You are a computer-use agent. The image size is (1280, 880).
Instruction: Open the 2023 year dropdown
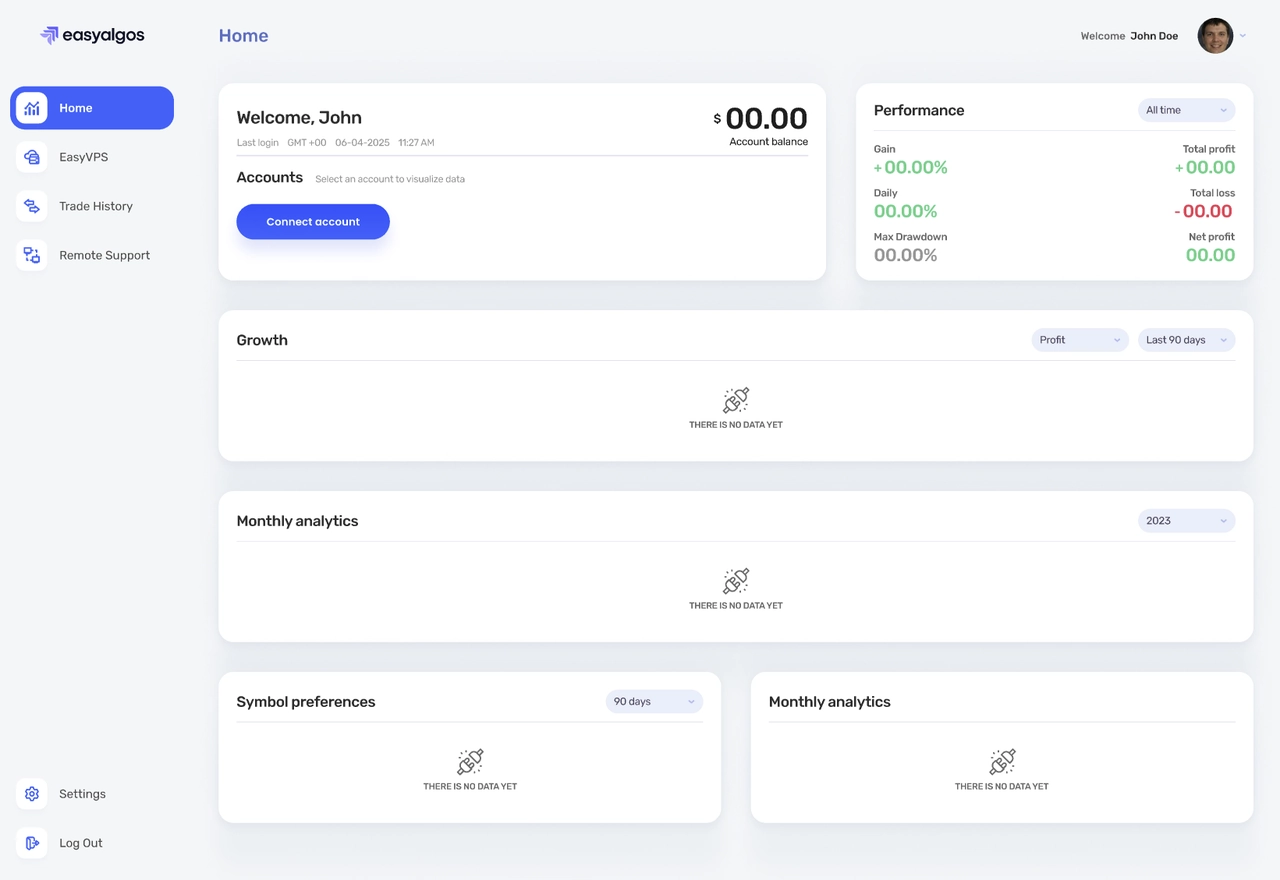(1186, 521)
